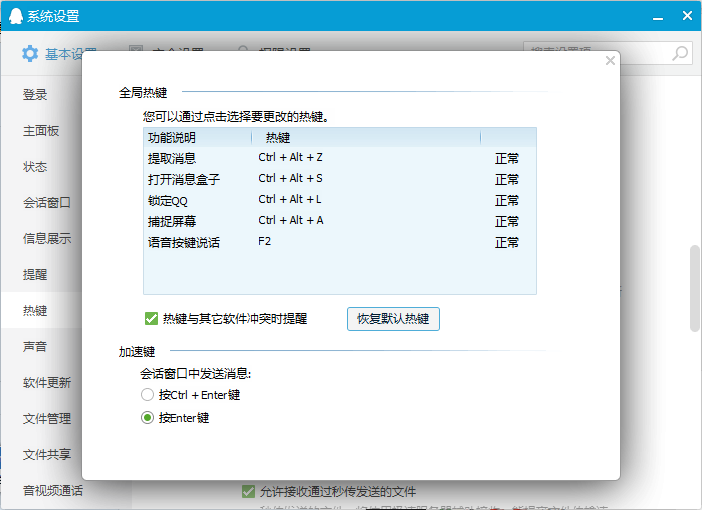
Task: Click the 功能说明 column header
Action: tap(197, 137)
